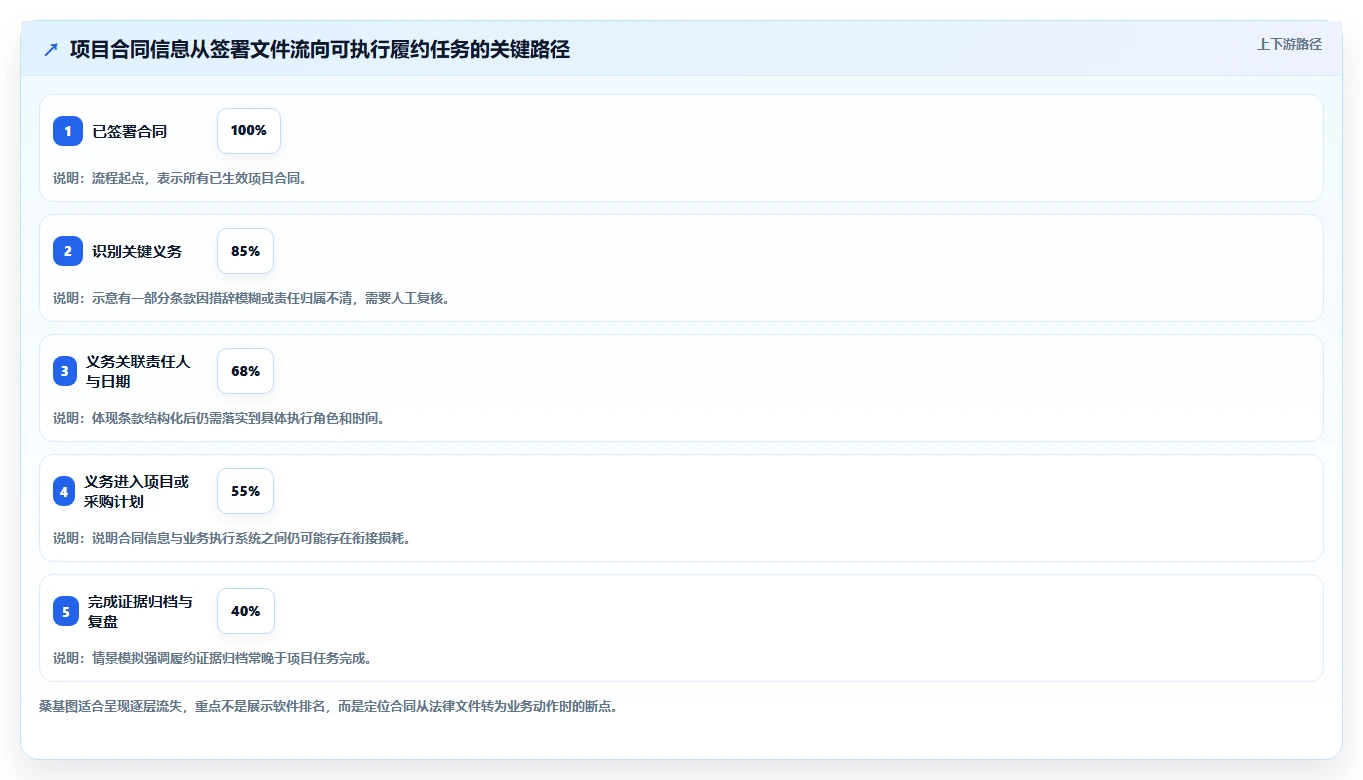Select step number 1 badge

68,131
